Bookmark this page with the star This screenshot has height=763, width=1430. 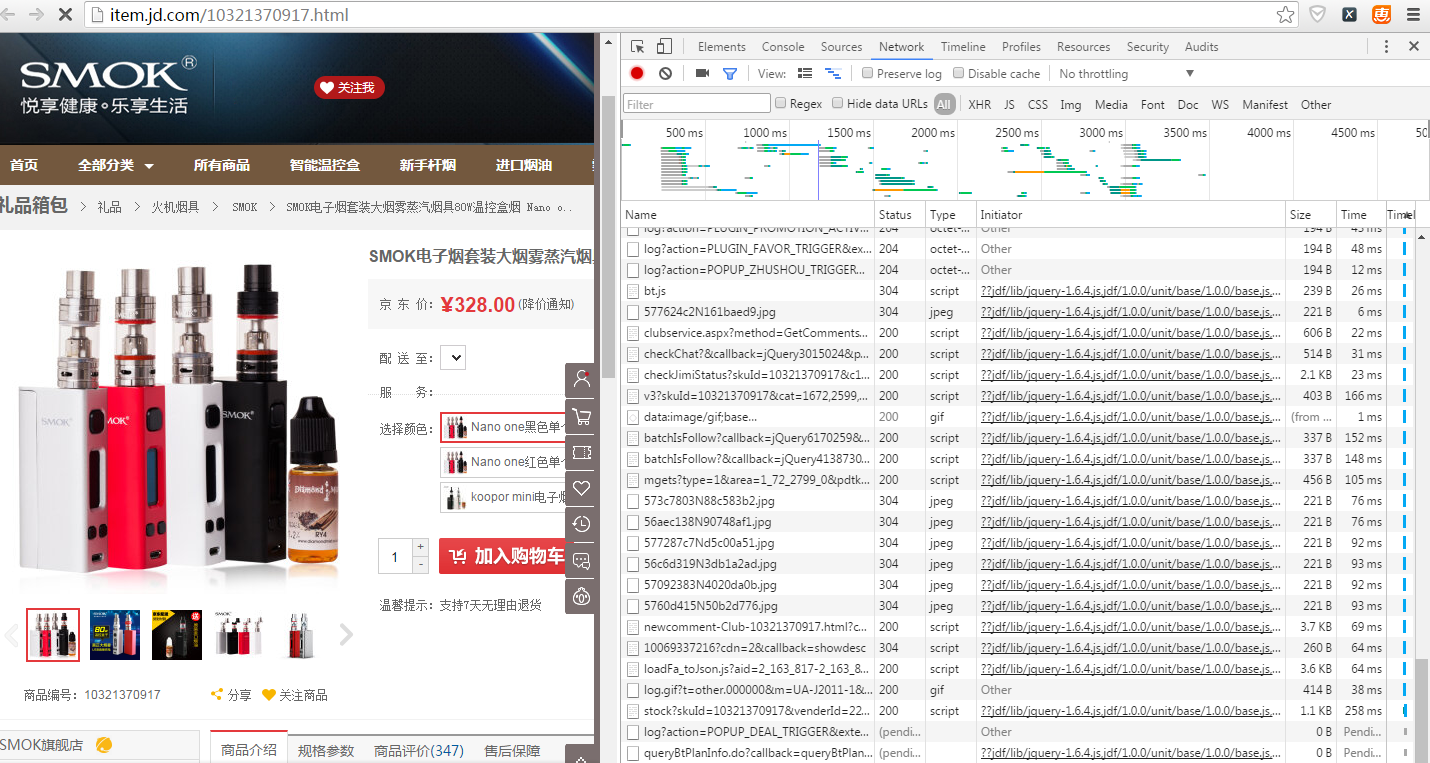tap(1285, 15)
